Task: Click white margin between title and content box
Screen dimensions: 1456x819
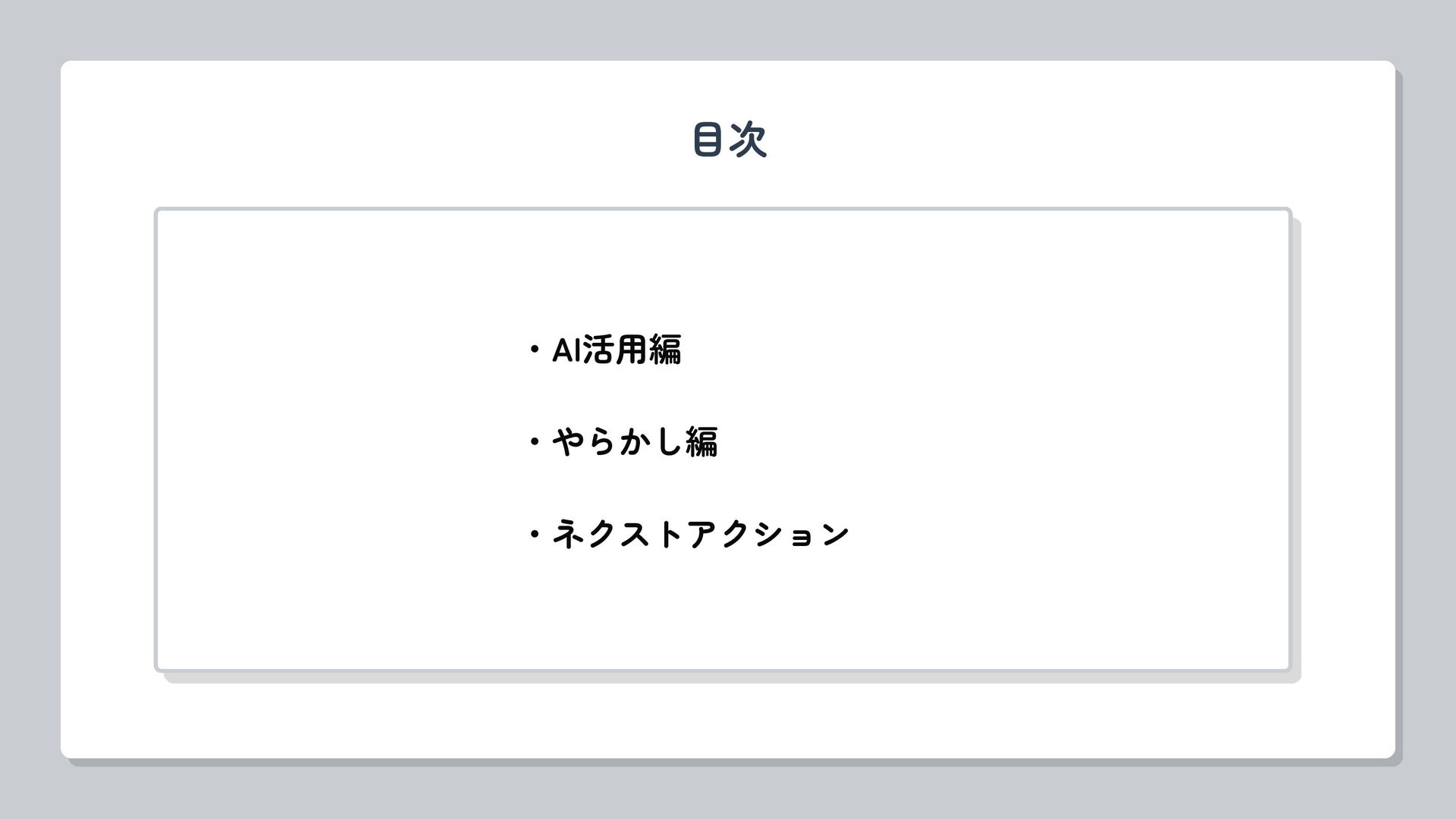Action: pos(728,186)
